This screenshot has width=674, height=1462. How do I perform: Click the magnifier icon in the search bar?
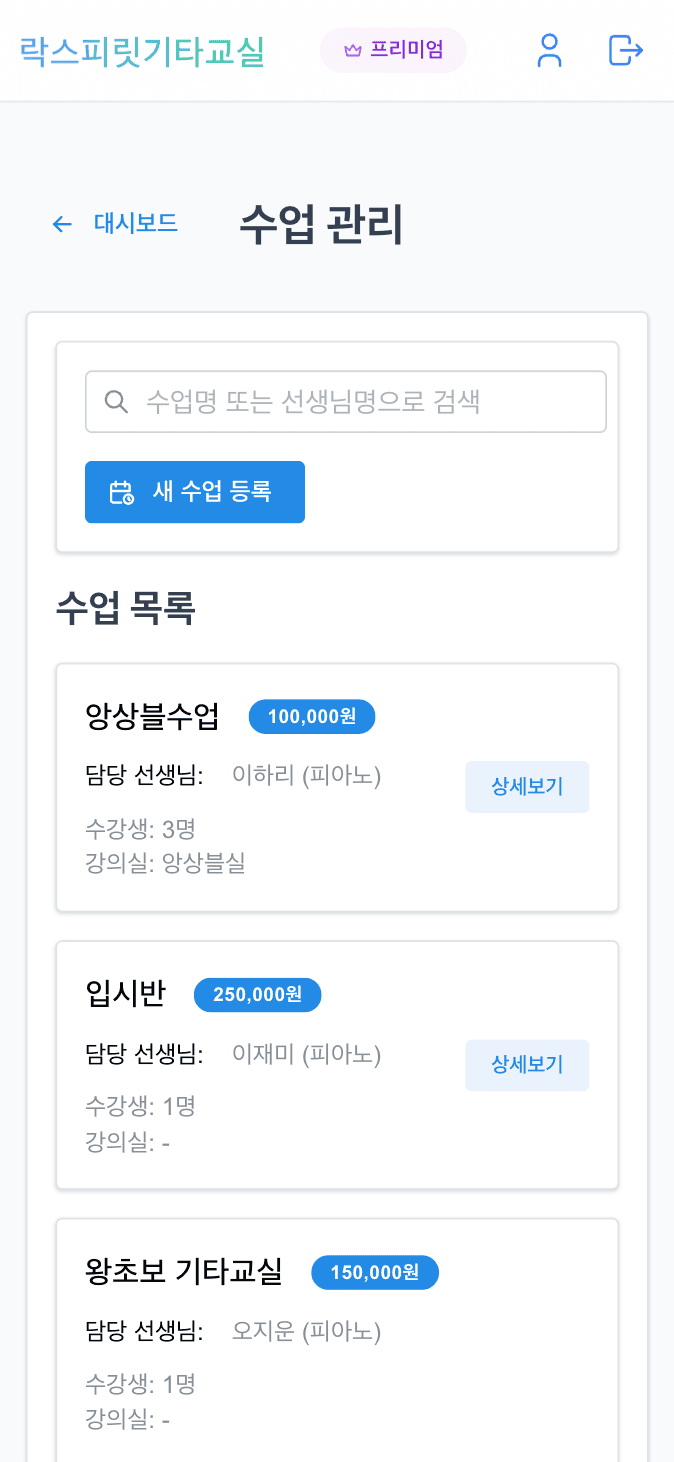pyautogui.click(x=116, y=401)
